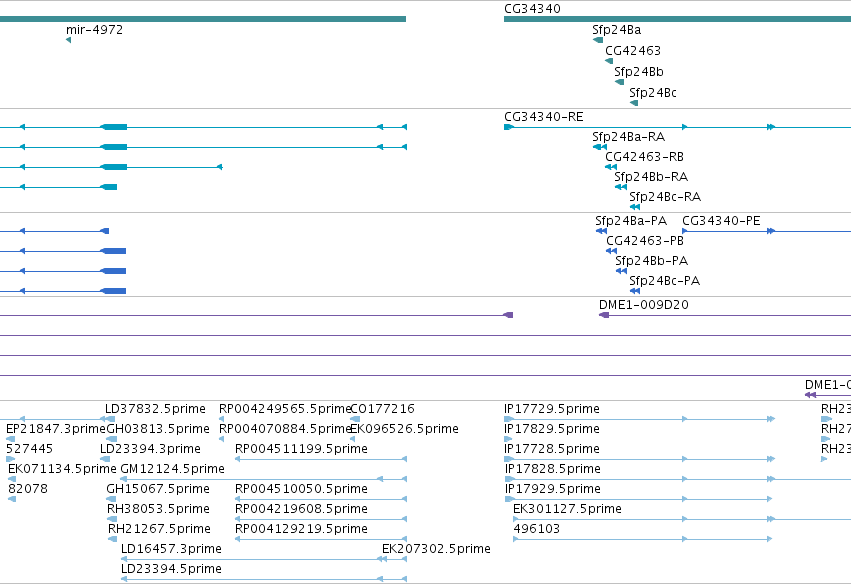Select EST RP004219608.5prime

[x=301, y=509]
